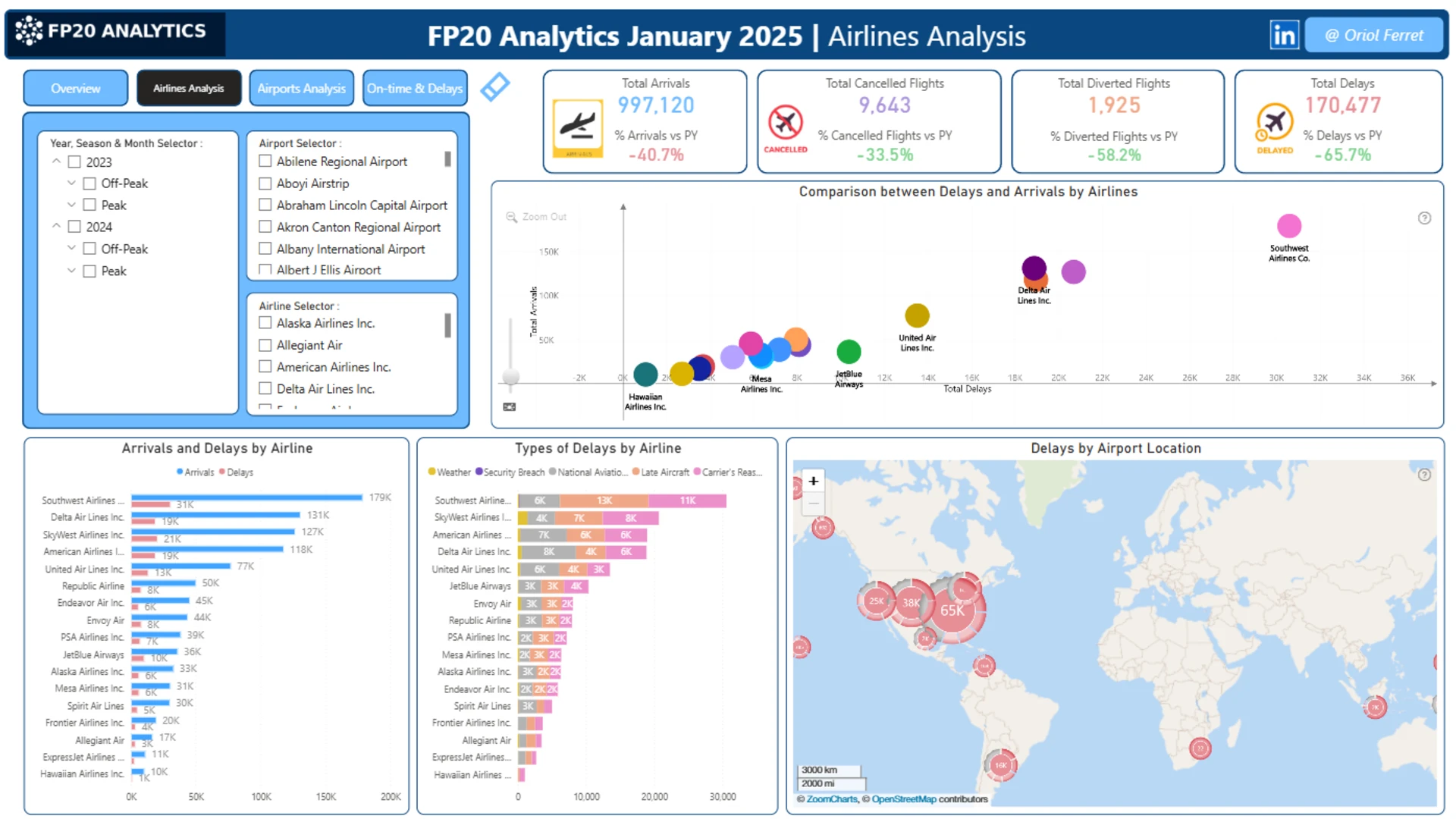Check the 2023 year checkbox

pos(74,162)
